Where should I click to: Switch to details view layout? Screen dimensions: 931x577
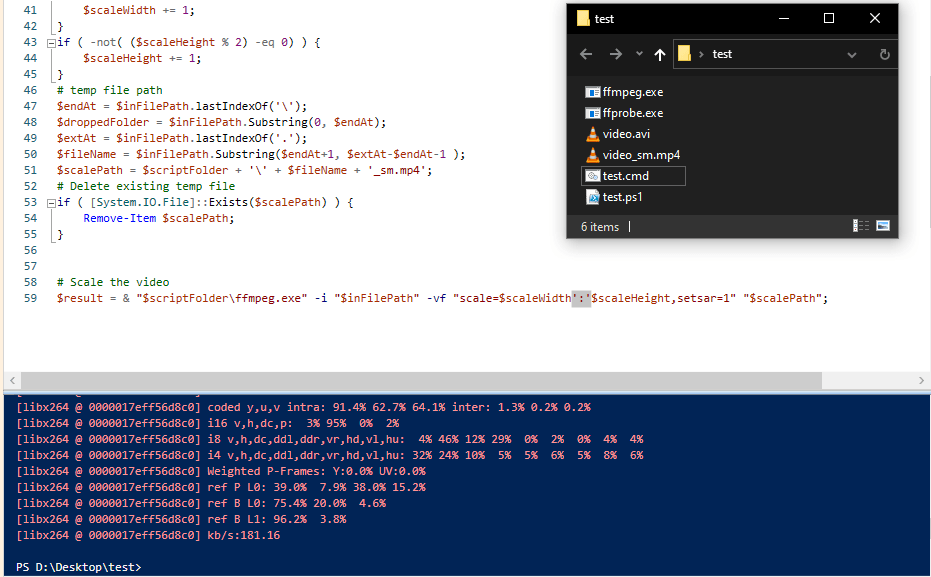(862, 226)
